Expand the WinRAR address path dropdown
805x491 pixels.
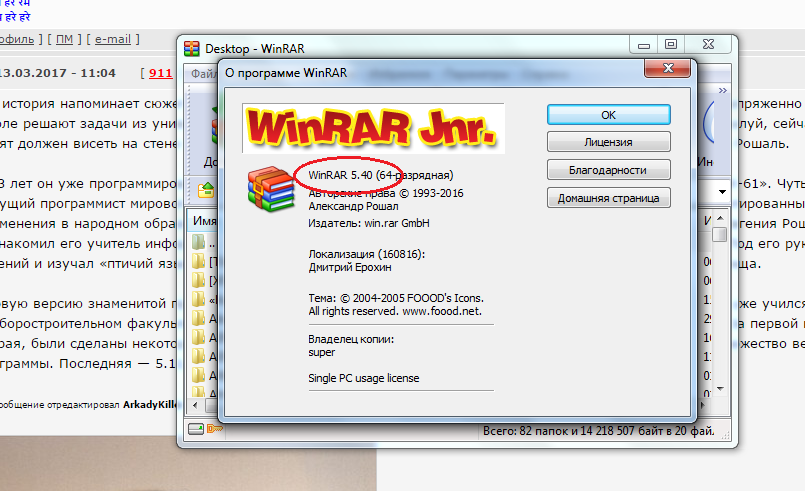[x=722, y=192]
